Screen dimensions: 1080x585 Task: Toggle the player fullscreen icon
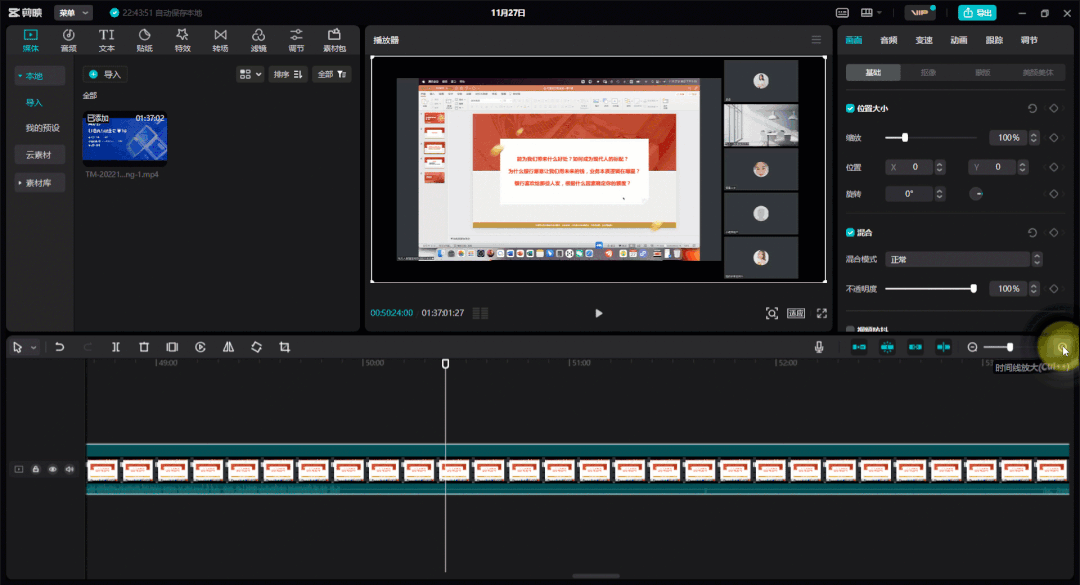pyautogui.click(x=822, y=314)
